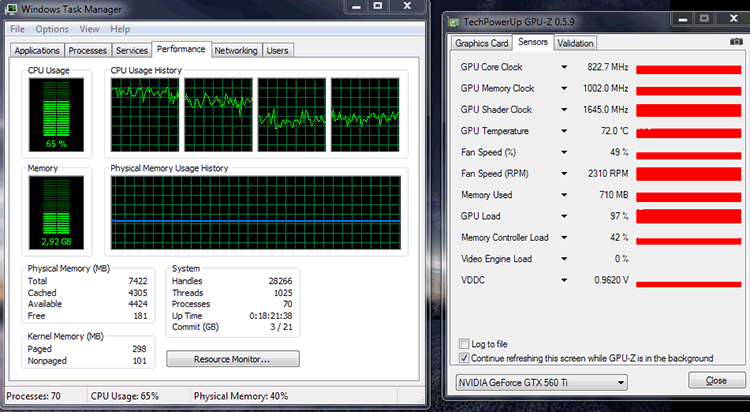Open the Video Engine Load dropdown

(x=564, y=259)
